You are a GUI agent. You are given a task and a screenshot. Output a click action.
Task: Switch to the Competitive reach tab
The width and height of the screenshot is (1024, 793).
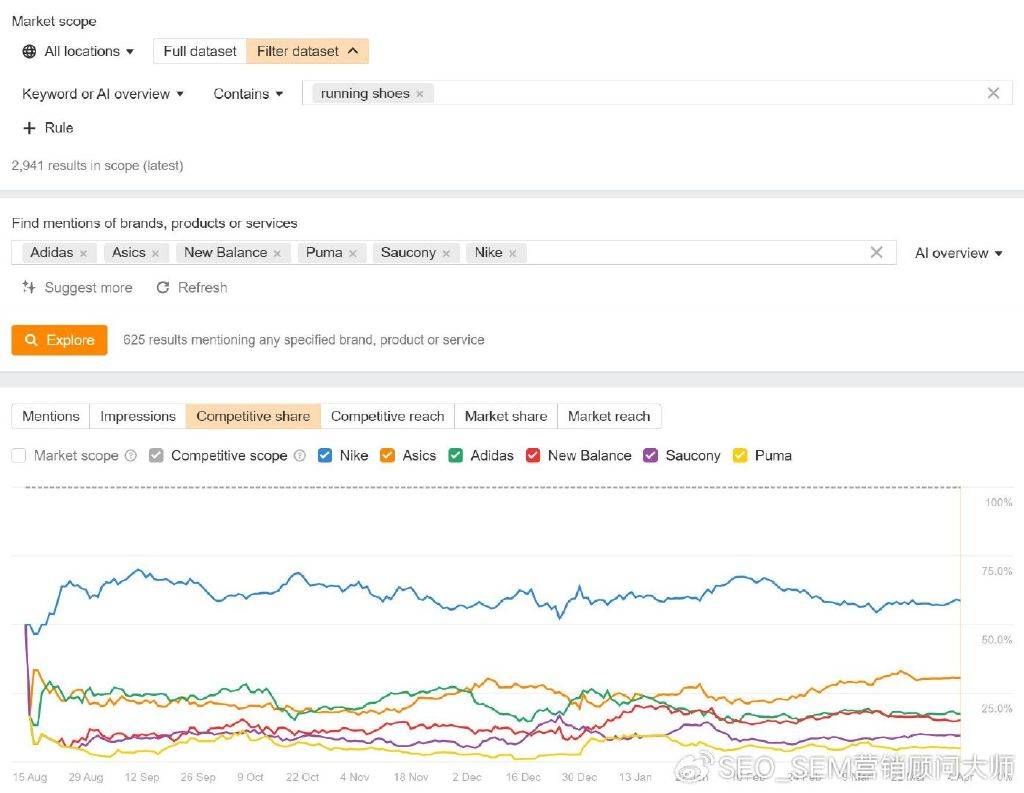pos(387,417)
